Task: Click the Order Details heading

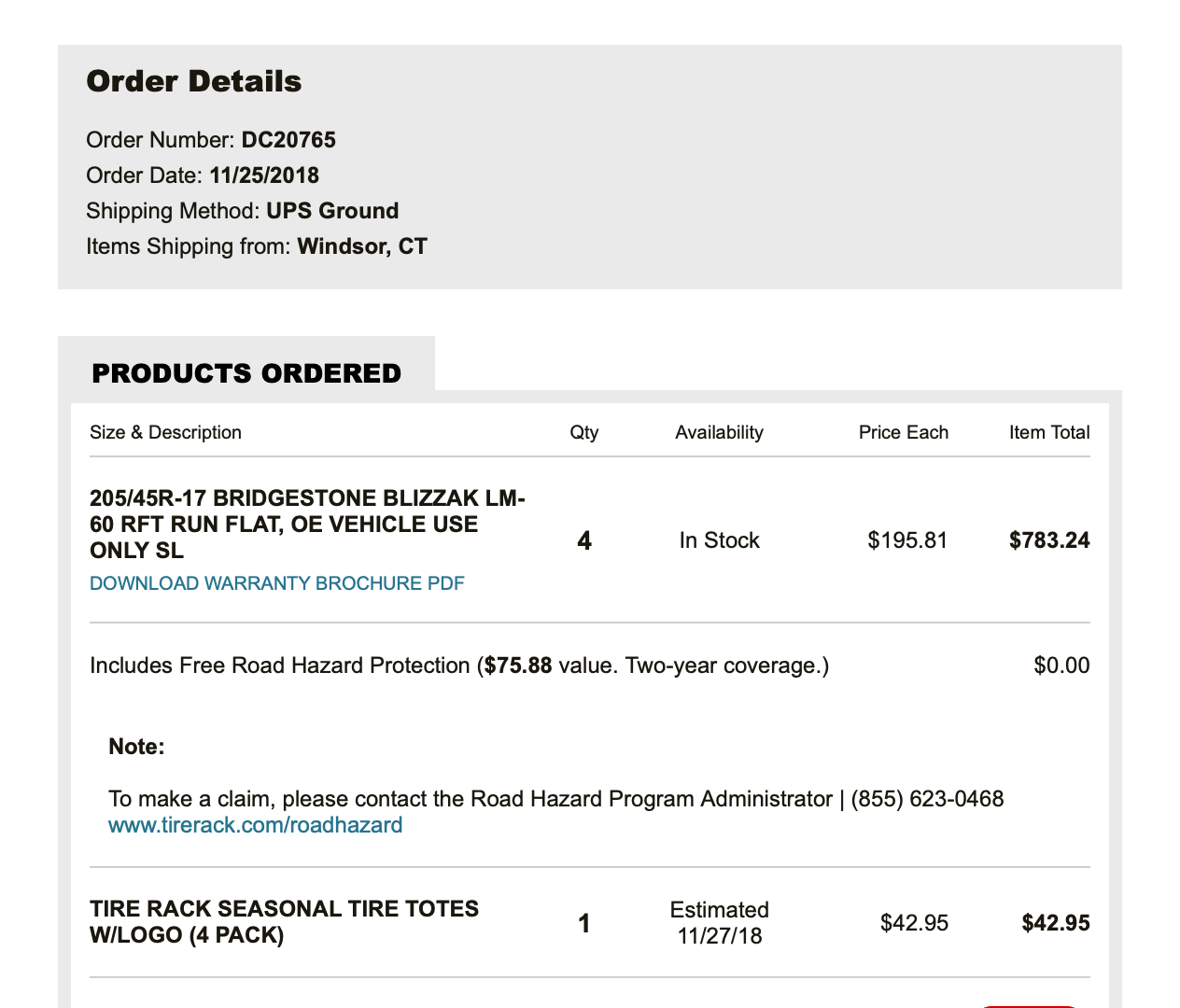Action: 194,81
